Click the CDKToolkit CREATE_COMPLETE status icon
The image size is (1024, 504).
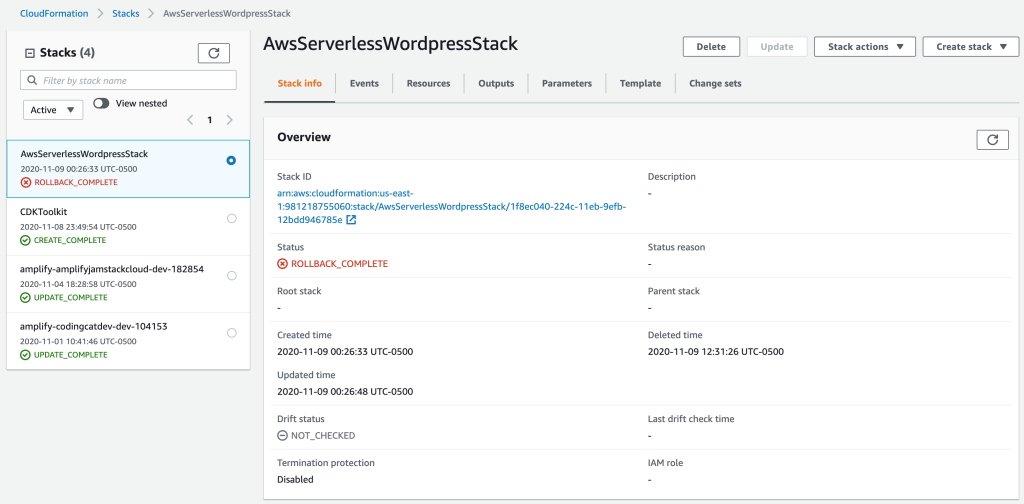25,240
